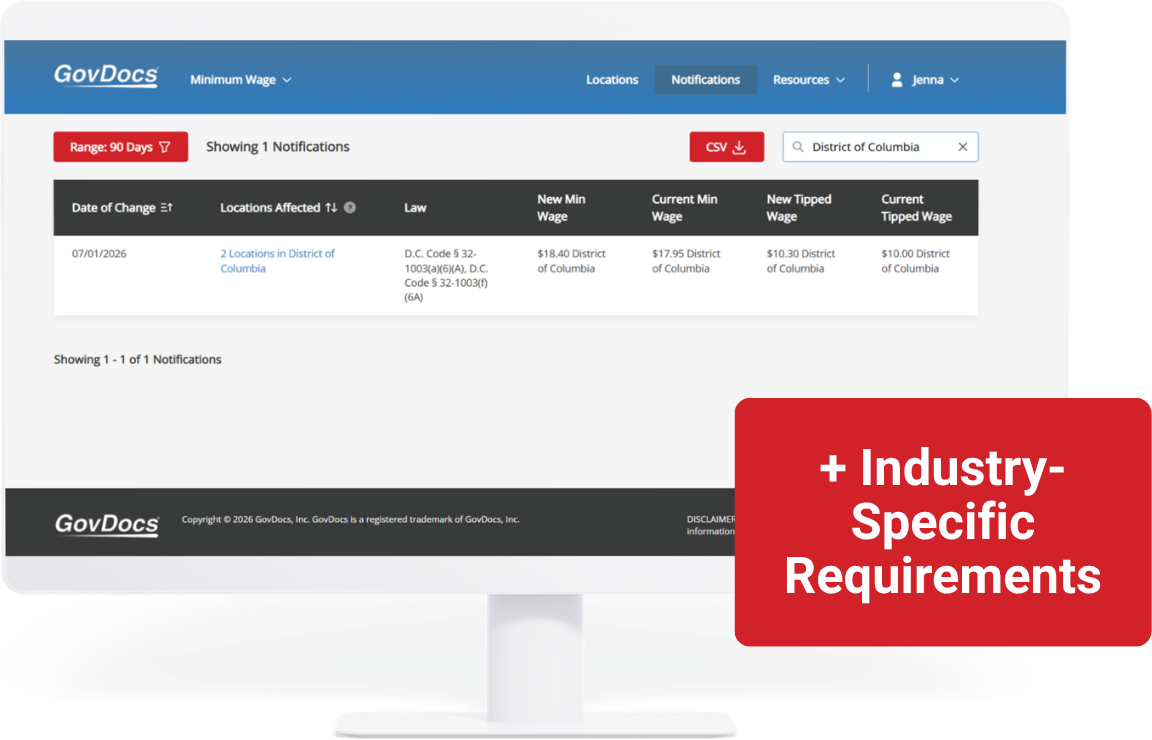The image size is (1152, 740).
Task: Click into the District of Columbia search field
Action: 879,147
